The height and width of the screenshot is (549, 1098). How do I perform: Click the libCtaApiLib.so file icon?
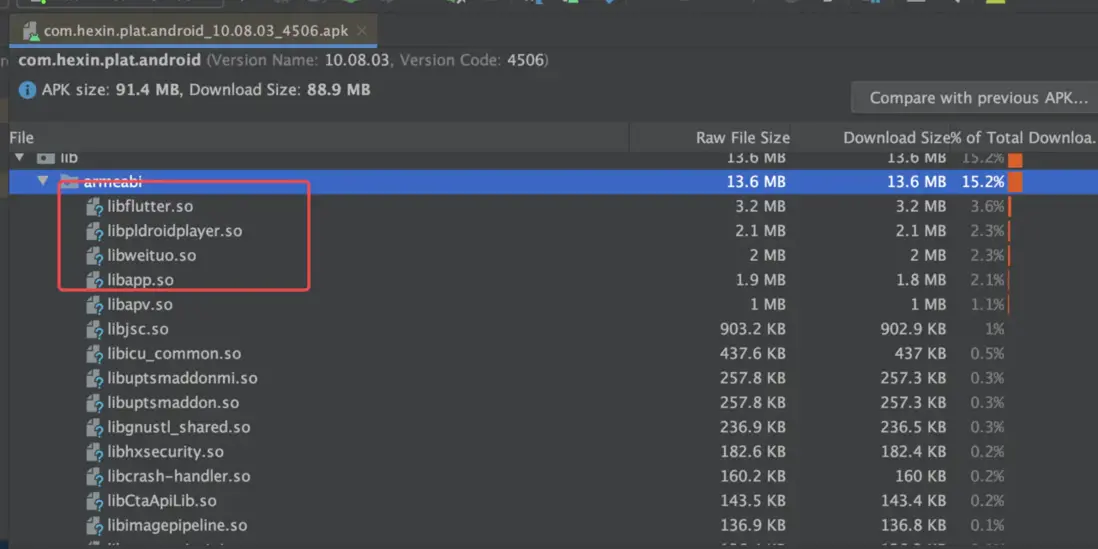pyautogui.click(x=95, y=501)
